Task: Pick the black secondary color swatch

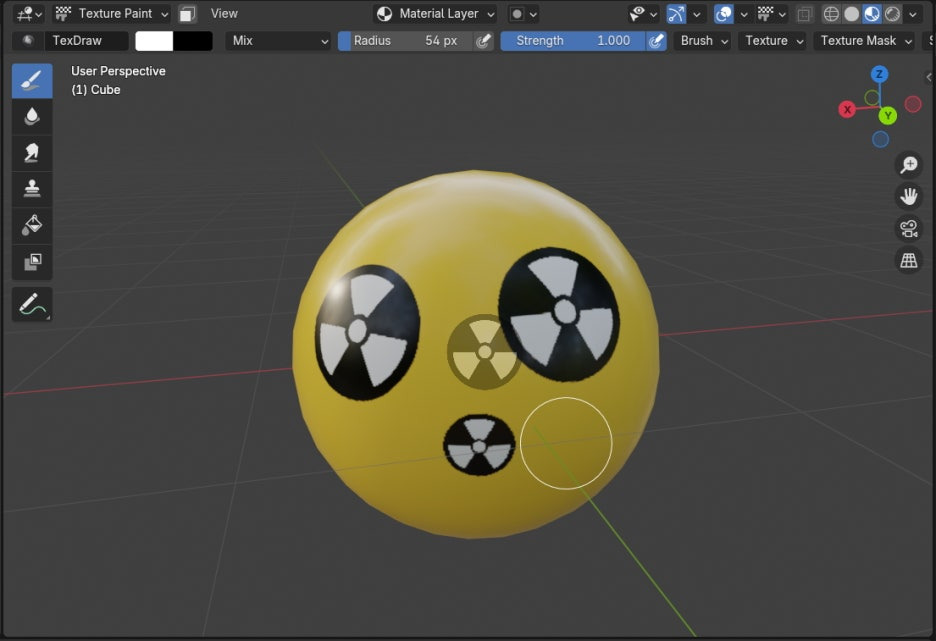Action: coord(193,41)
